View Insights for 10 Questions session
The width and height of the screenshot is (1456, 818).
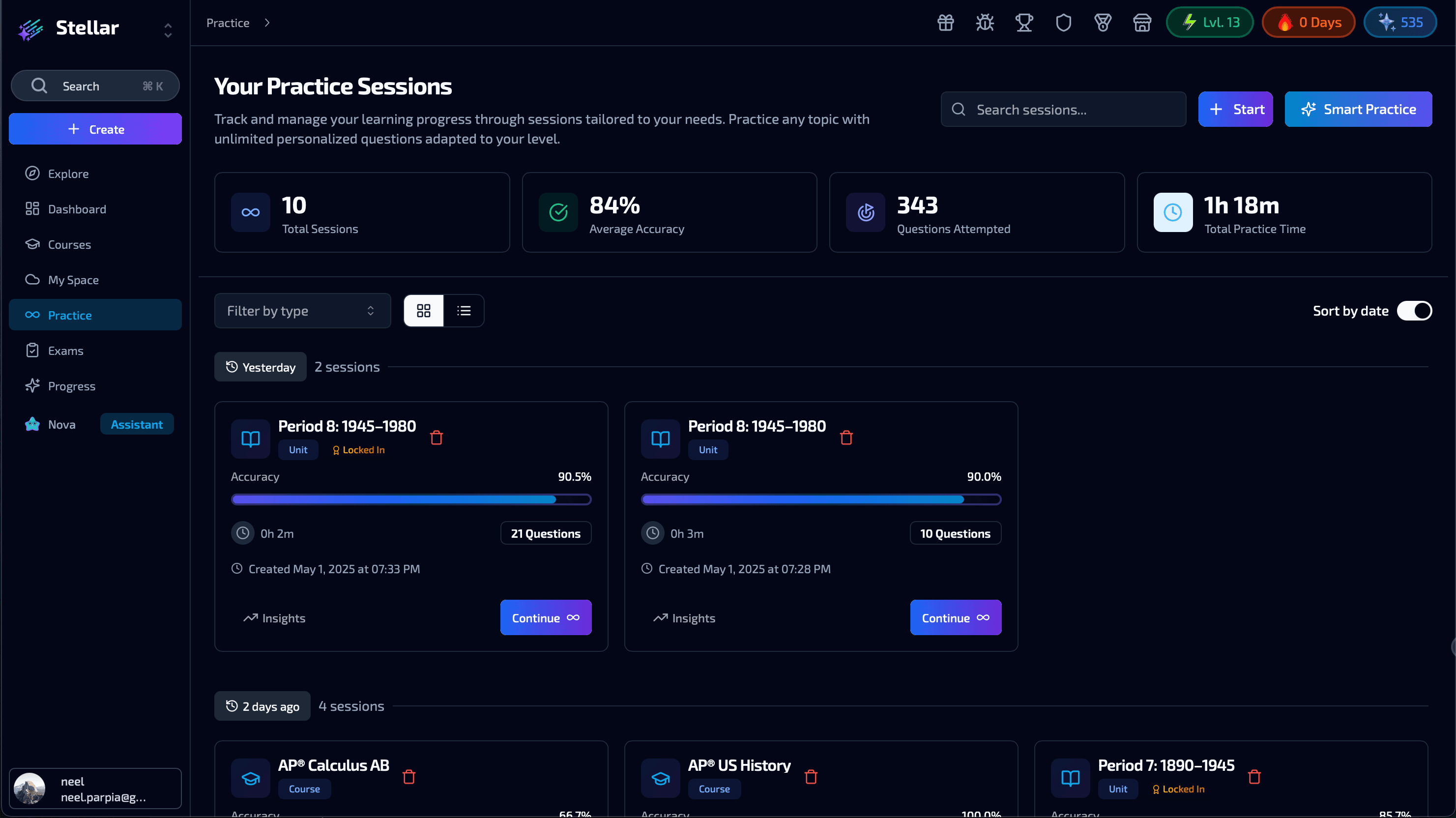(684, 618)
